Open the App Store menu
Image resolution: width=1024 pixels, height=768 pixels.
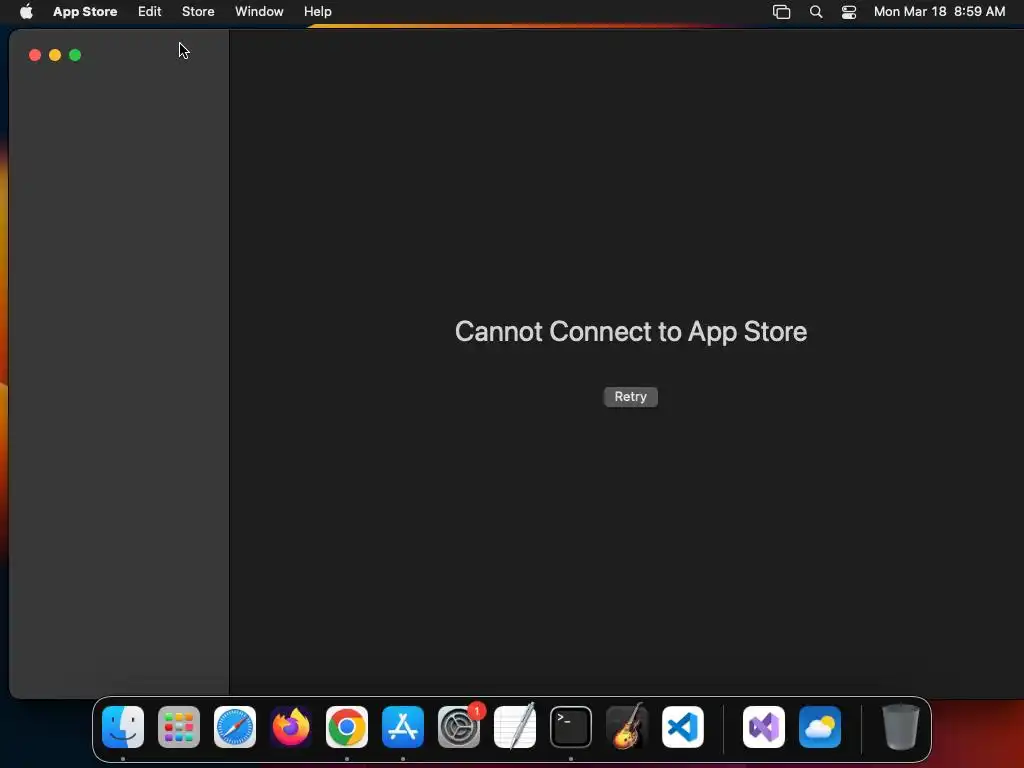tap(85, 12)
